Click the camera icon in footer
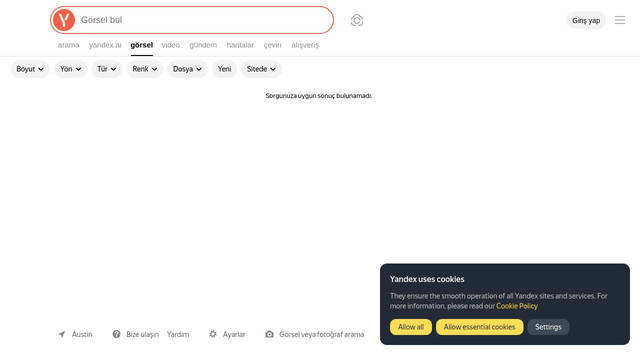This screenshot has height=360, width=640. tap(269, 334)
